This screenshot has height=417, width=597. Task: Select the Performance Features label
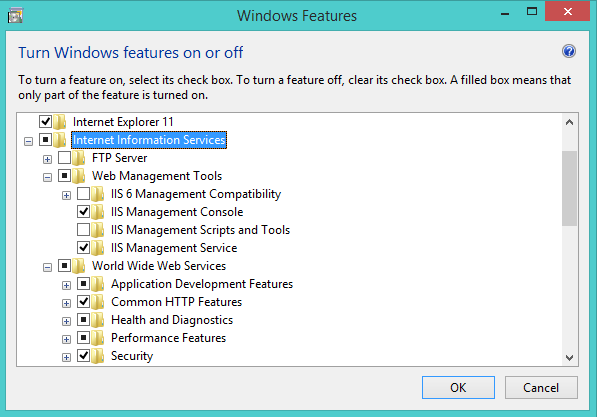pos(168,338)
